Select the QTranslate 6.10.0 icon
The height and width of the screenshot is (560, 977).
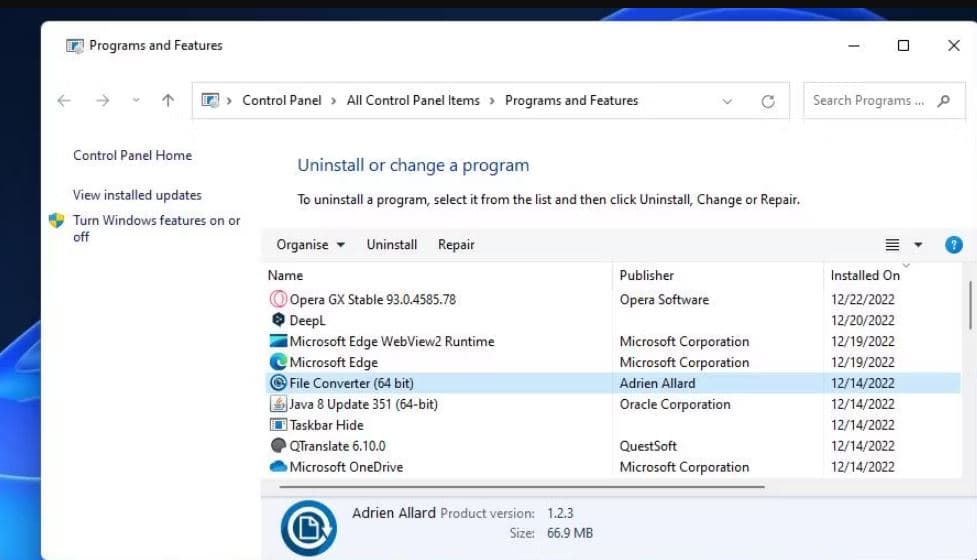[278, 446]
